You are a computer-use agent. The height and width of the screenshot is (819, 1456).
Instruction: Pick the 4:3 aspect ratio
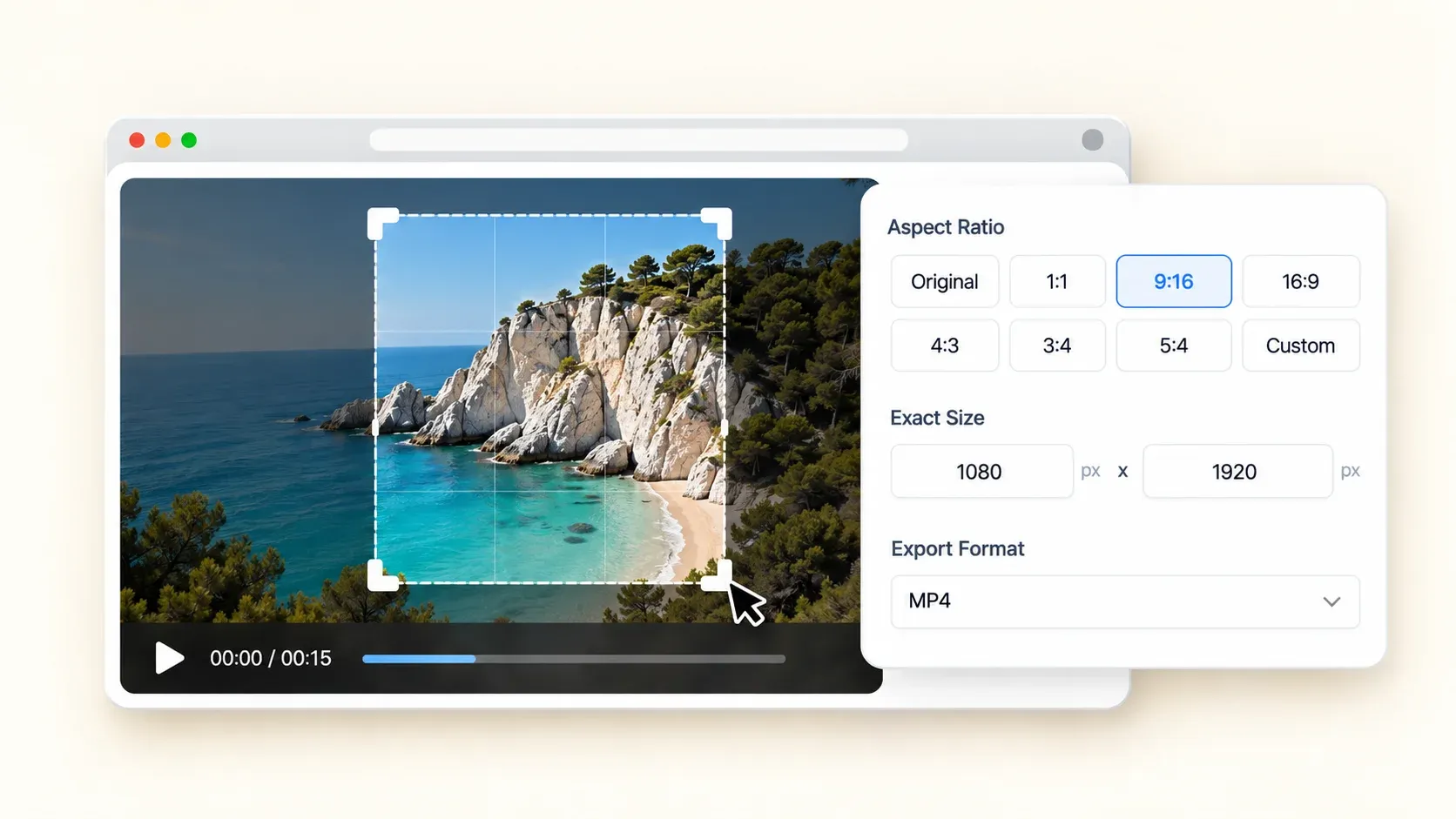(x=945, y=346)
